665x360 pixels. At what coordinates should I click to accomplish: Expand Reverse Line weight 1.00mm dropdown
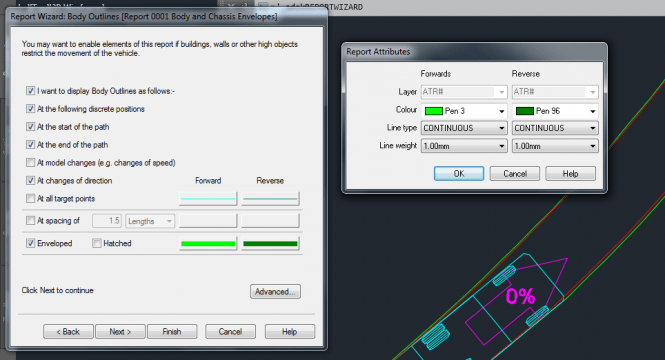tap(555, 146)
